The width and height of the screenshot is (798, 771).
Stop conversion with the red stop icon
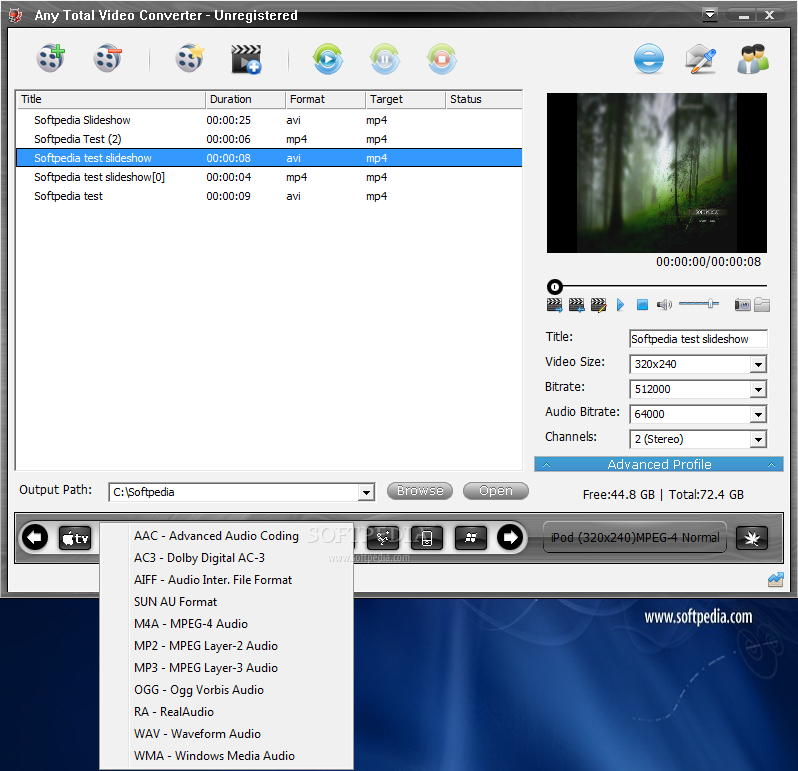(x=442, y=59)
